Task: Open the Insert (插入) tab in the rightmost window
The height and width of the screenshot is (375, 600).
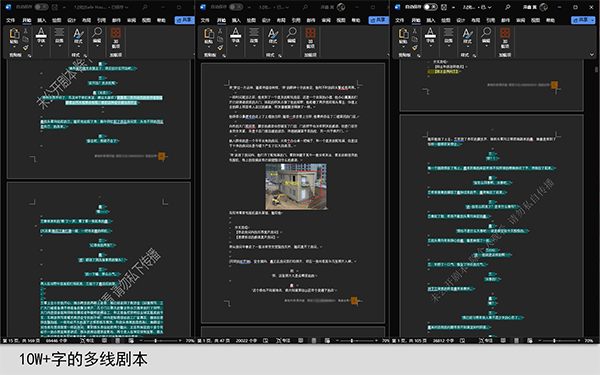Action: (431, 20)
